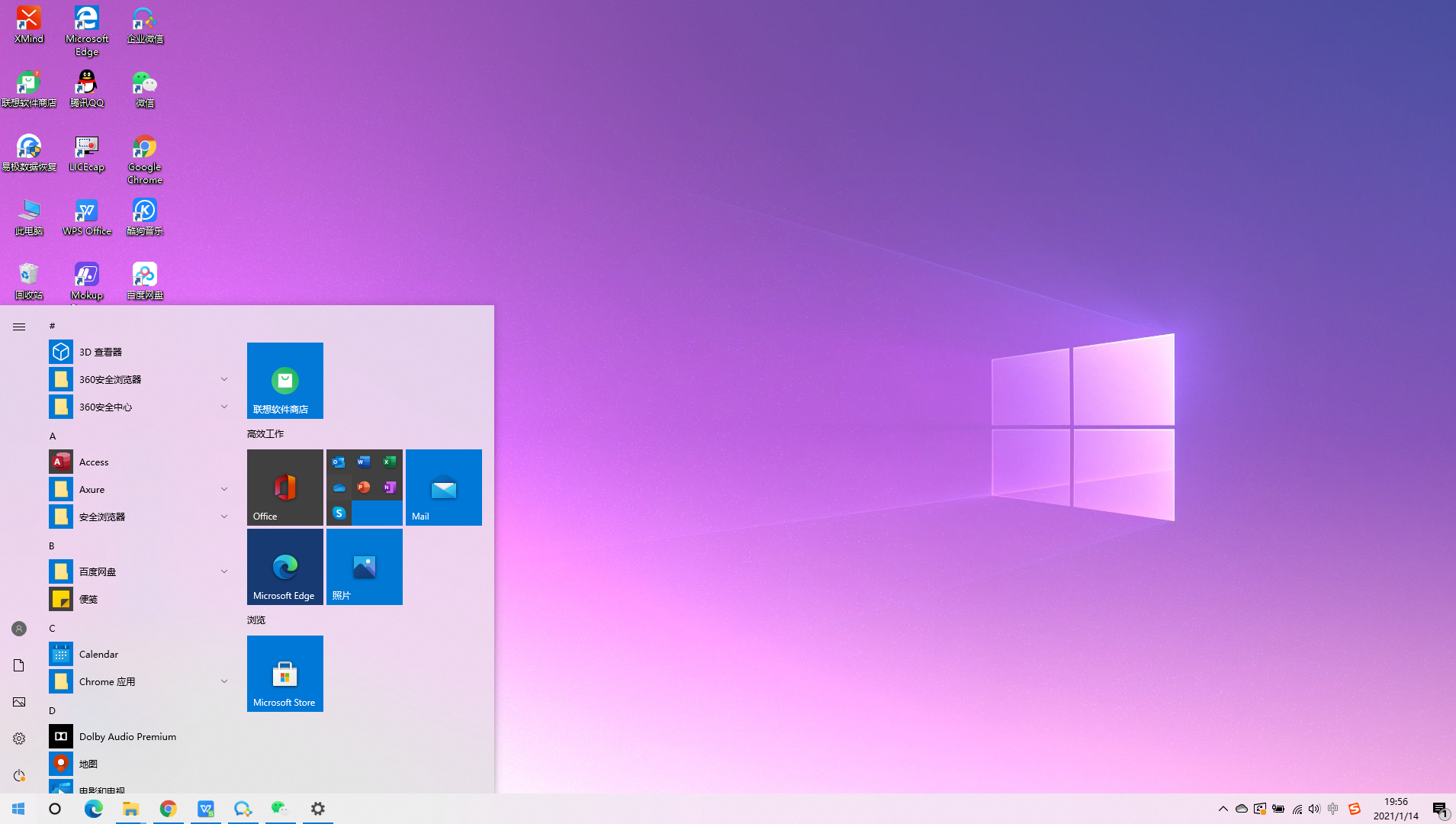Viewport: 1456px width, 824px height.
Task: Click the Sogou input method tray icon
Action: pos(1355,809)
